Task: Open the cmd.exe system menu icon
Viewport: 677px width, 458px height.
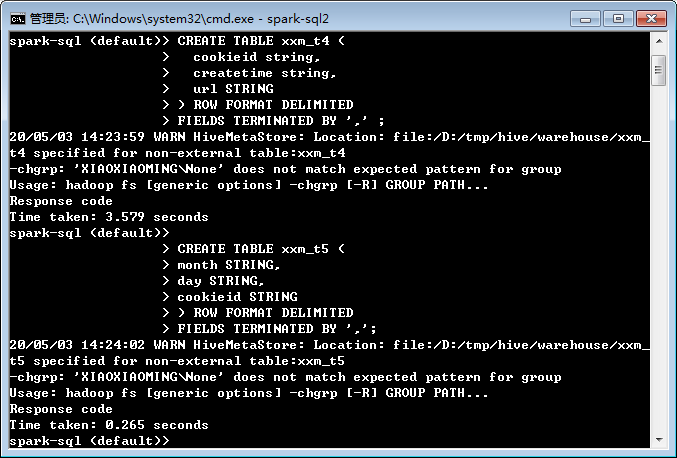Action: (x=18, y=19)
